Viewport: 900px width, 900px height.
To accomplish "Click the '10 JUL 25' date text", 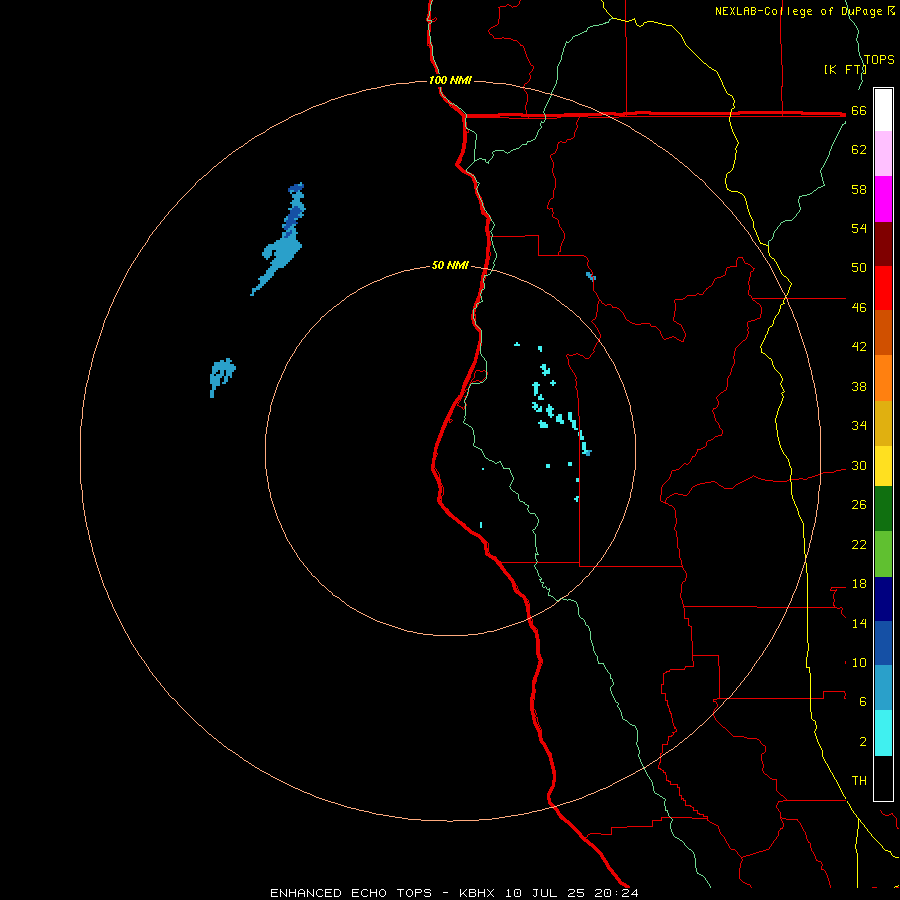I will coord(545,893).
